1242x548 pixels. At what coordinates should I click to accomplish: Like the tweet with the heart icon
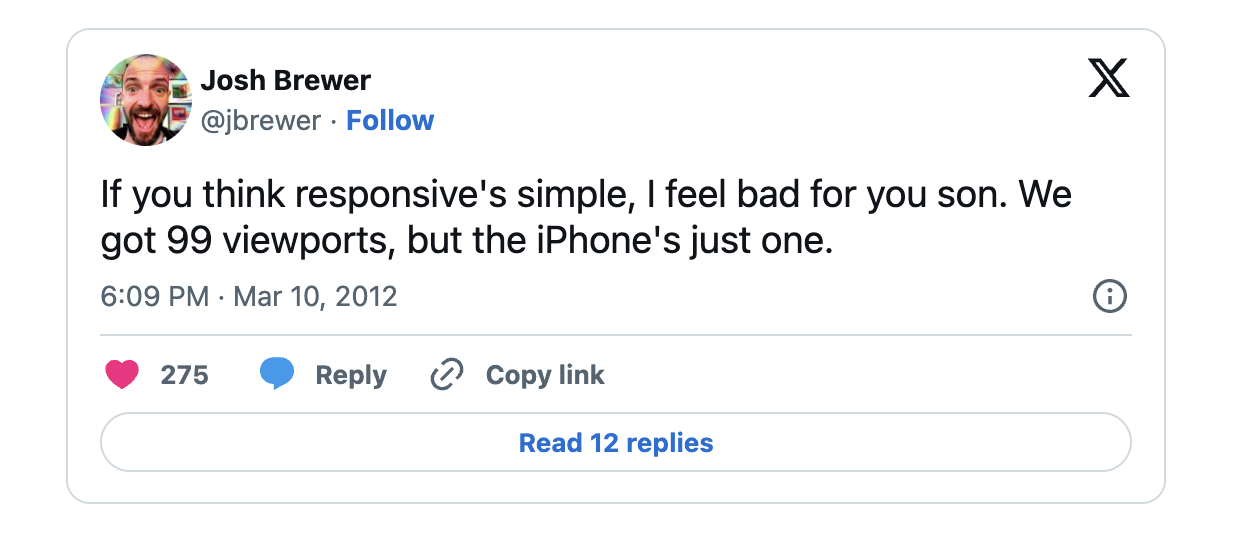122,375
